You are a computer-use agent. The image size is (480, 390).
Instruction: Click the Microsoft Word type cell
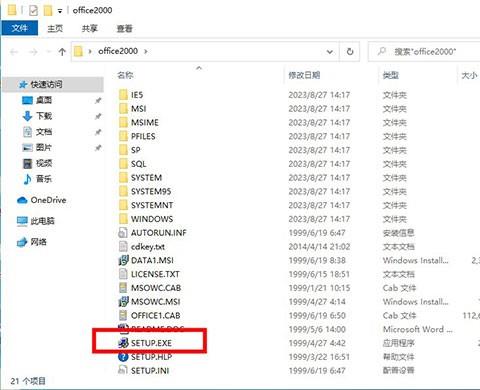(418, 329)
